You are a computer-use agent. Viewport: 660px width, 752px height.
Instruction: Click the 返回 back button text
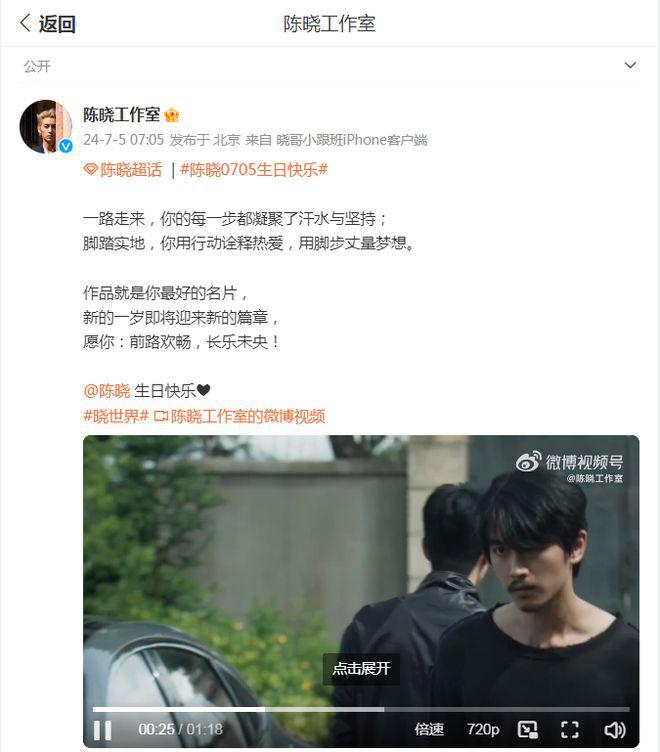(x=57, y=24)
